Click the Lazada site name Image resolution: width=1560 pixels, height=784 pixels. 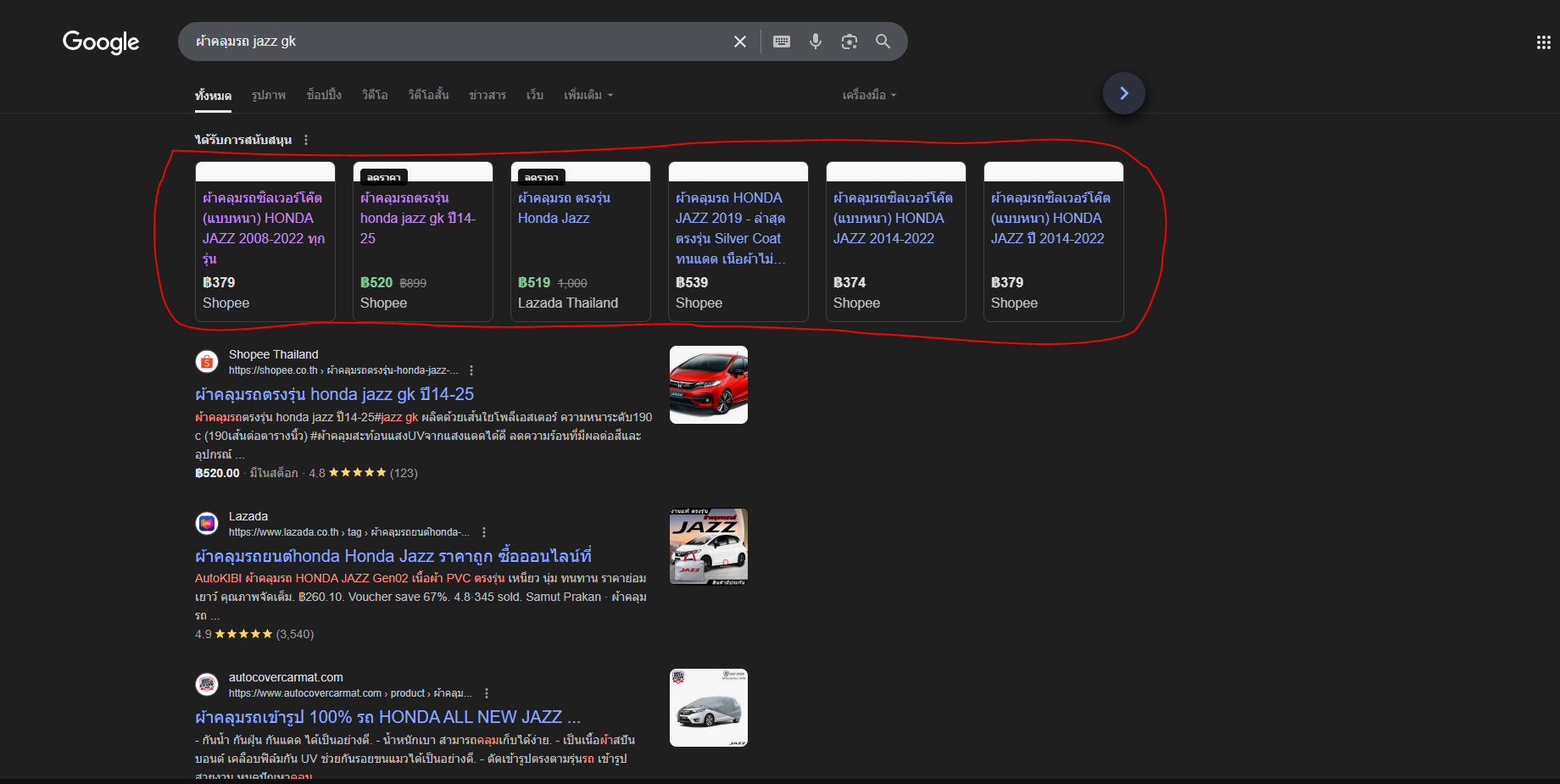pos(248,516)
